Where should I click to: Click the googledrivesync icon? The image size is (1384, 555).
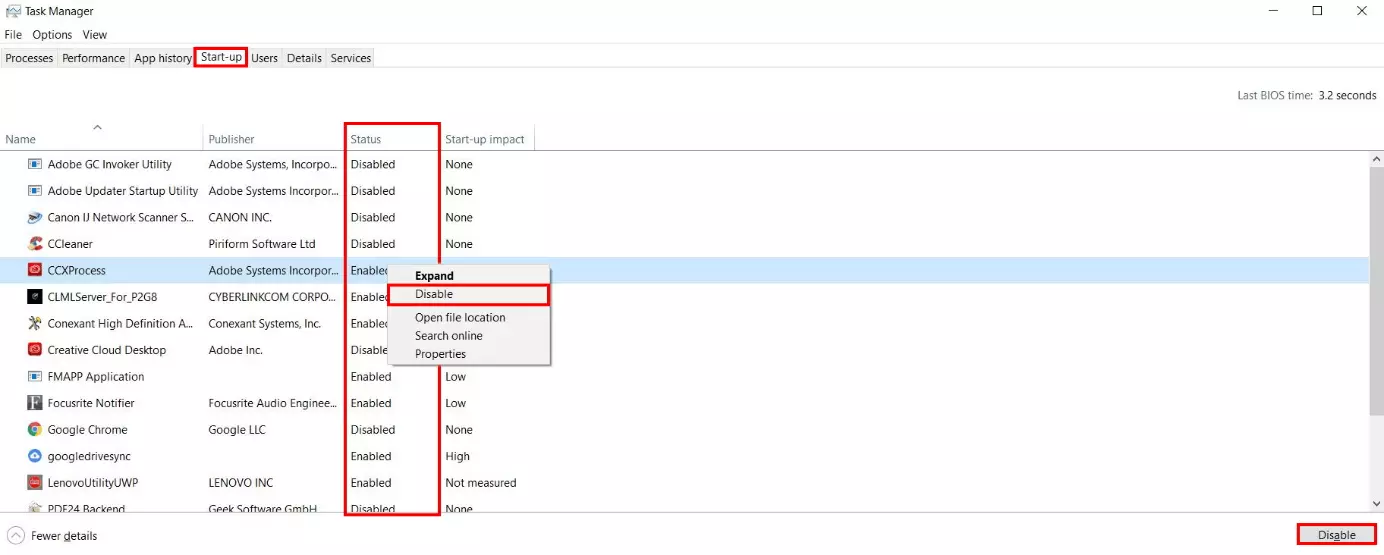click(x=35, y=456)
